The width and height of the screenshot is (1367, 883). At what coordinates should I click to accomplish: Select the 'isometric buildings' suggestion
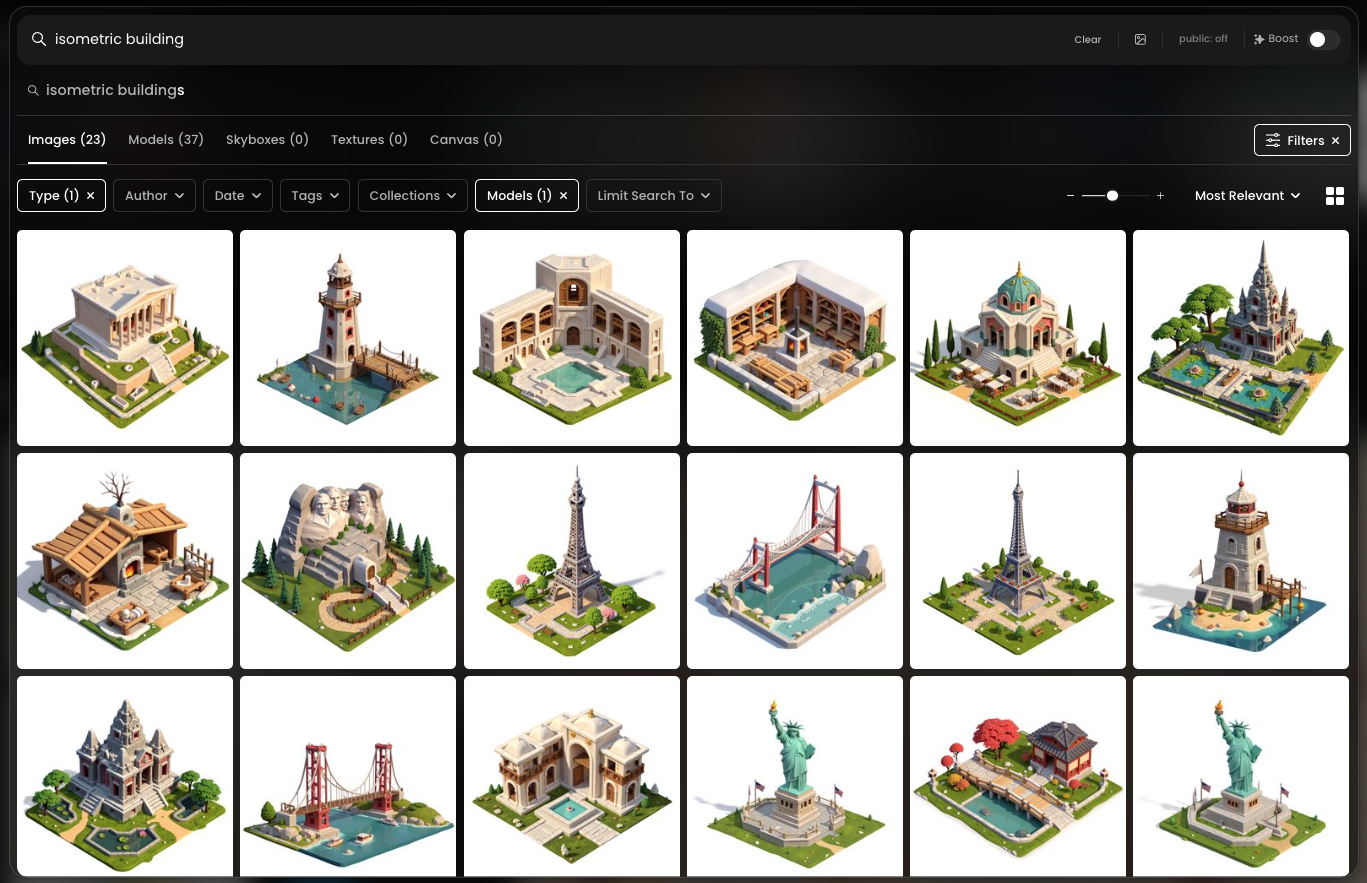(x=115, y=90)
